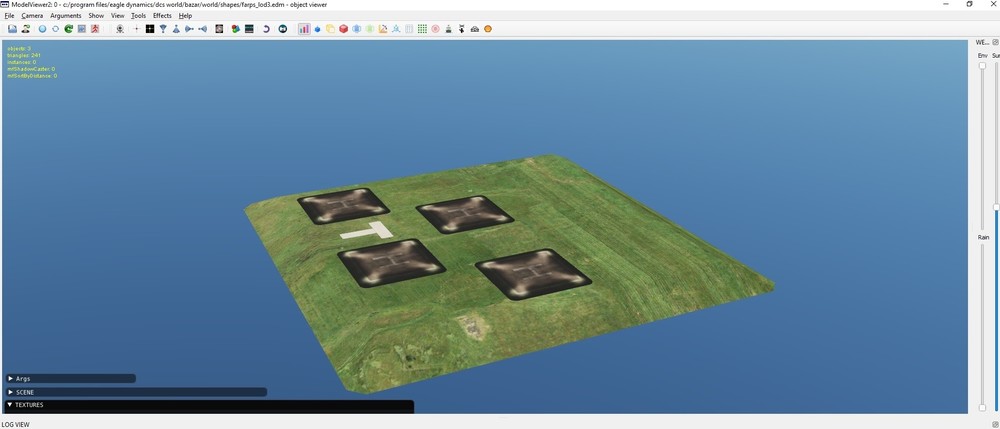The width and height of the screenshot is (1000, 429).
Task: Click the light green cube icon
Action: (369, 29)
